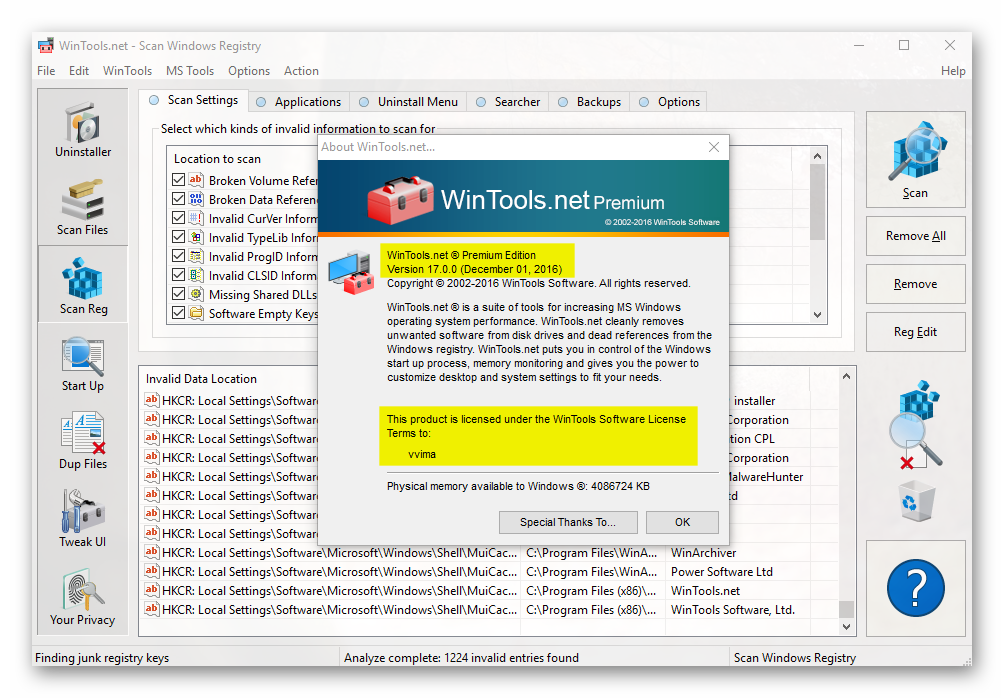Click the Reg Edit button
This screenshot has width=1004, height=698.
pos(916,332)
